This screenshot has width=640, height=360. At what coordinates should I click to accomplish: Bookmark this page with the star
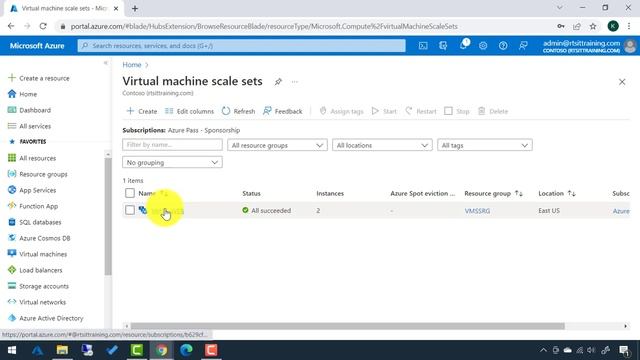(x=593, y=26)
